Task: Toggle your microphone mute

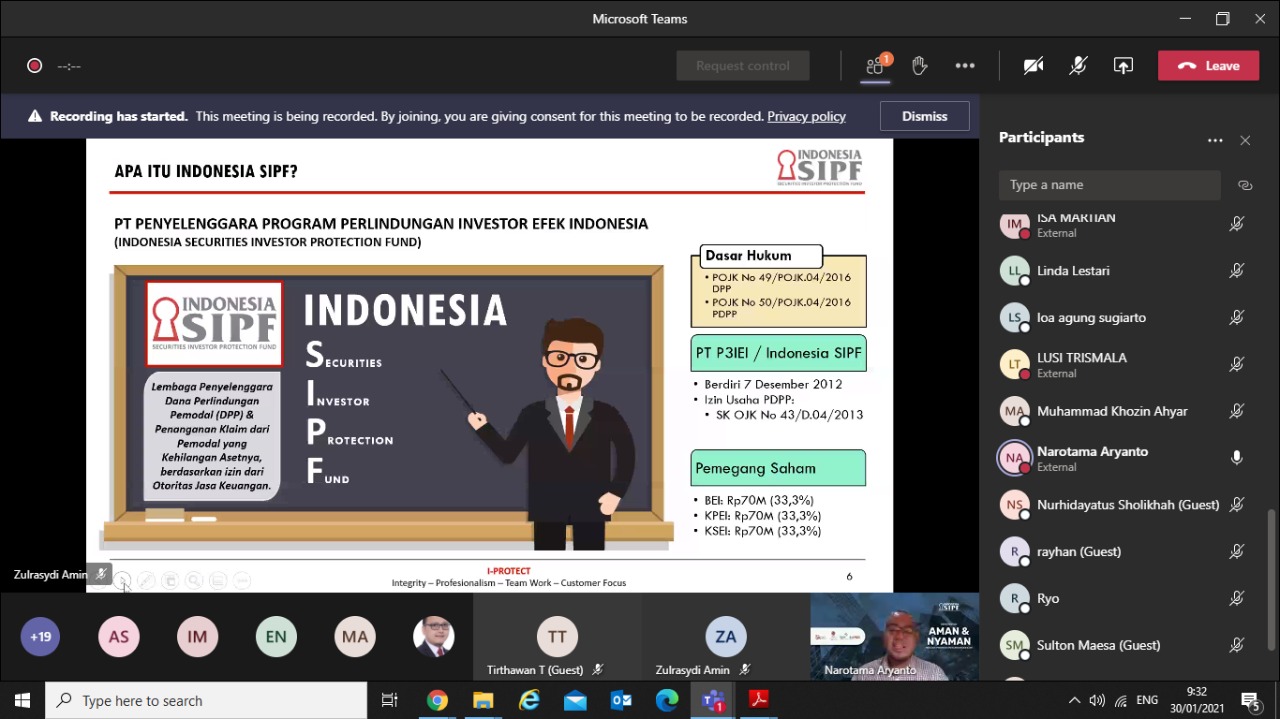Action: pyautogui.click(x=1078, y=66)
